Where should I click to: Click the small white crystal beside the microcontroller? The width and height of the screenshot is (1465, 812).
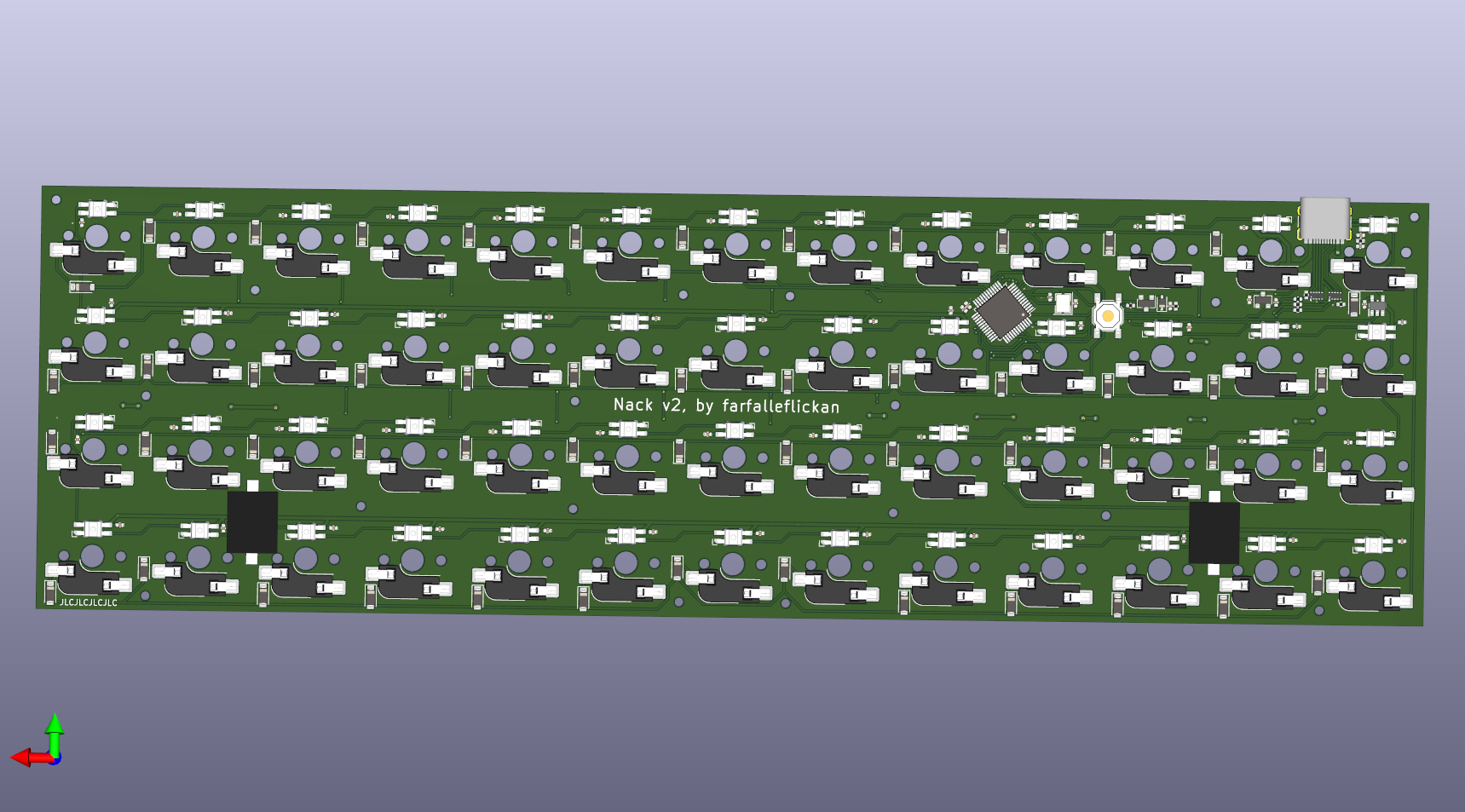pos(1063,302)
